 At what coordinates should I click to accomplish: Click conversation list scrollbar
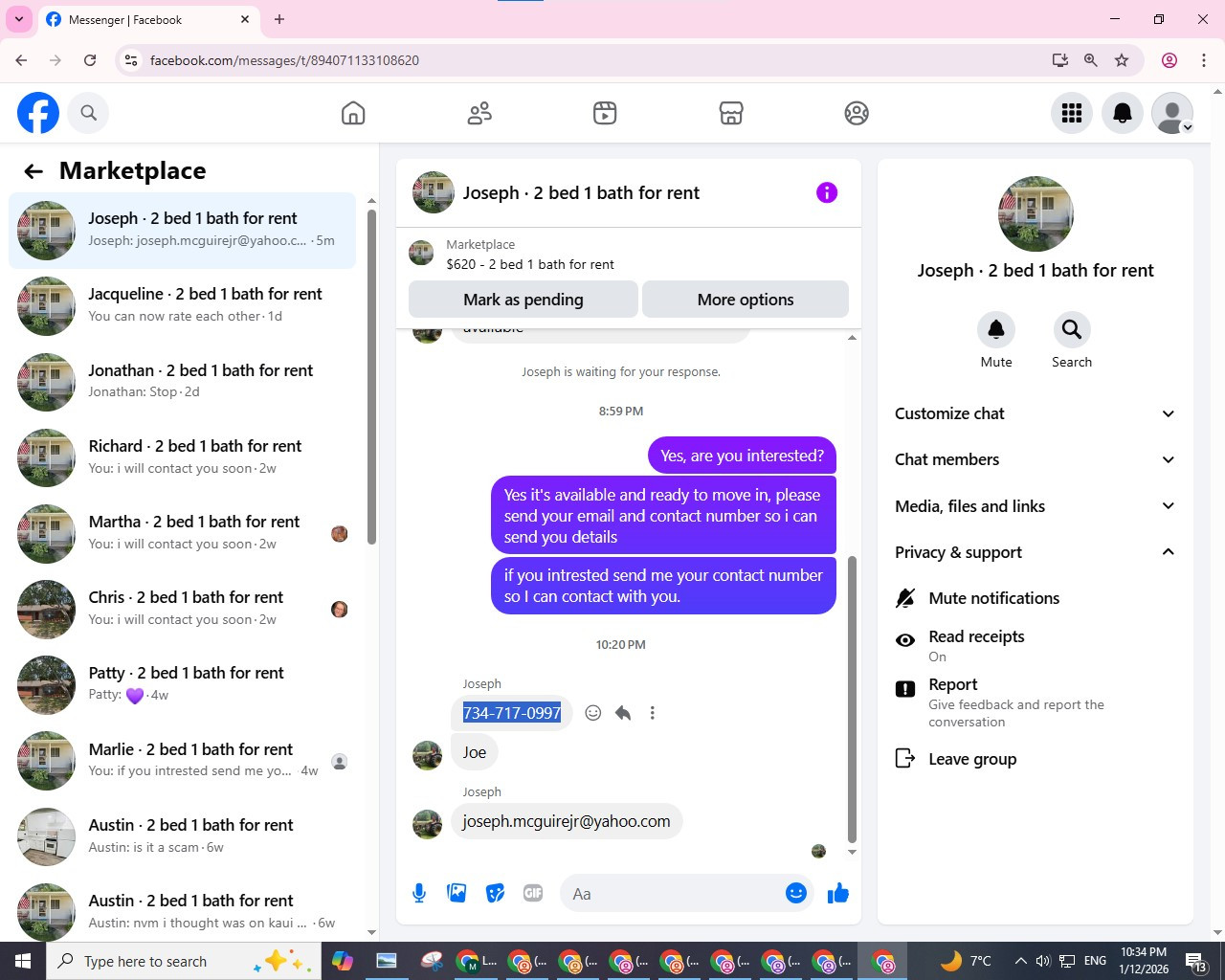(371, 378)
